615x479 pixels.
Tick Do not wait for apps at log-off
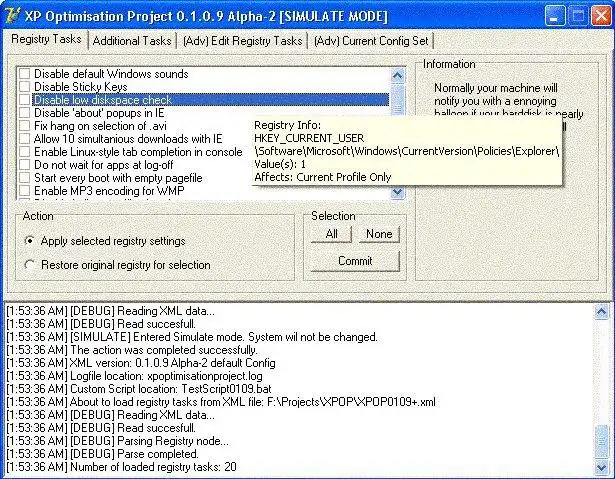point(25,164)
